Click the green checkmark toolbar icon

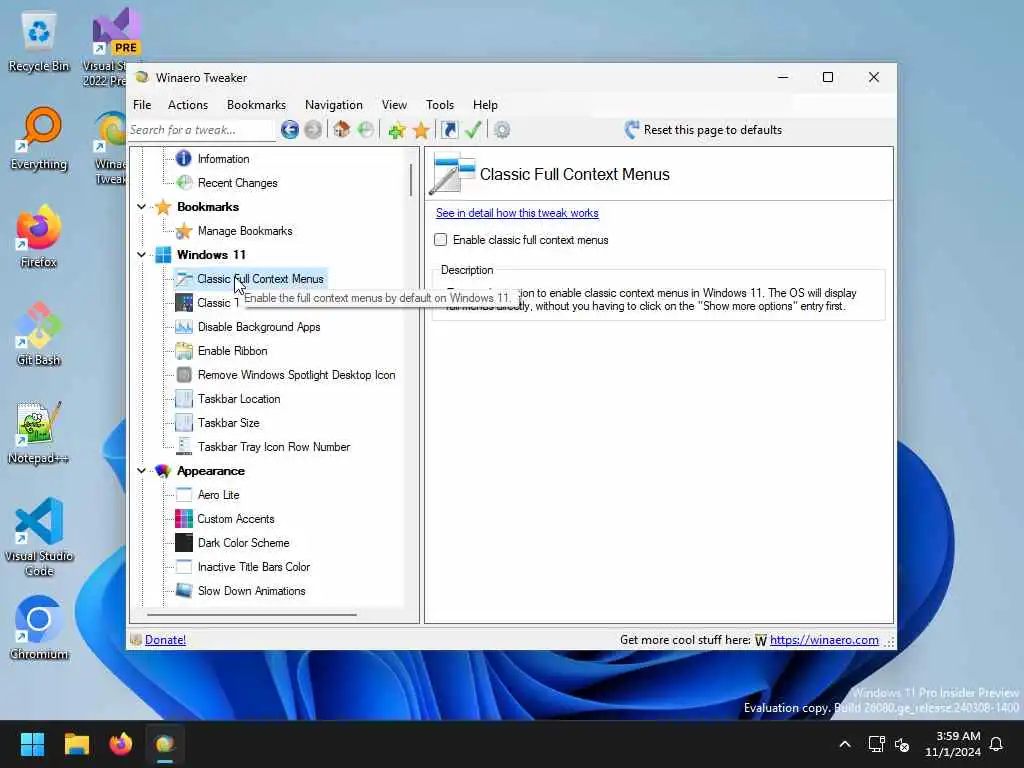point(473,130)
